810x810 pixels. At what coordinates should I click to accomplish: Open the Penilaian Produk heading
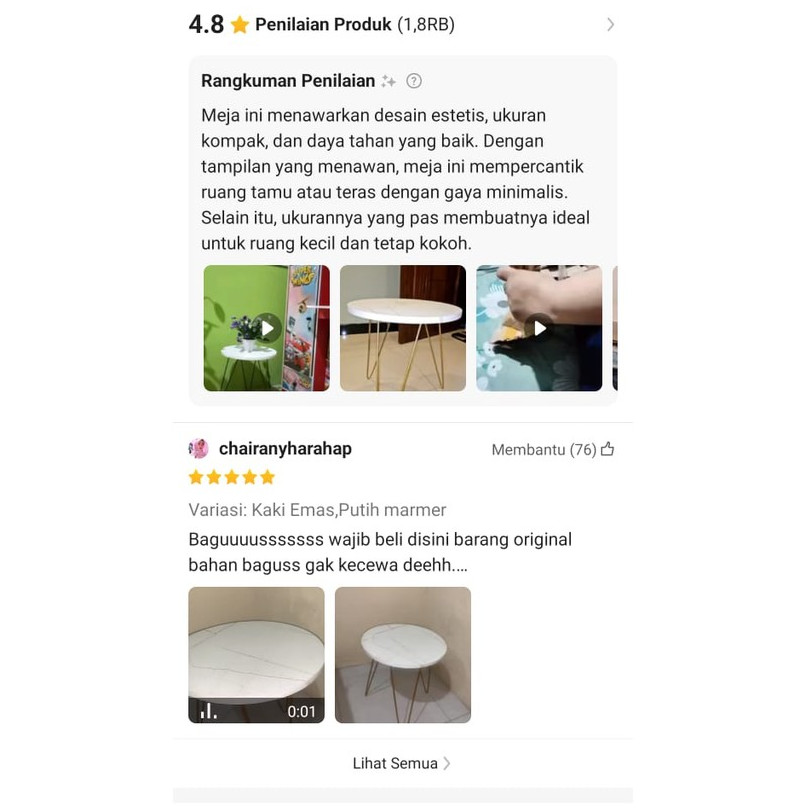point(323,24)
